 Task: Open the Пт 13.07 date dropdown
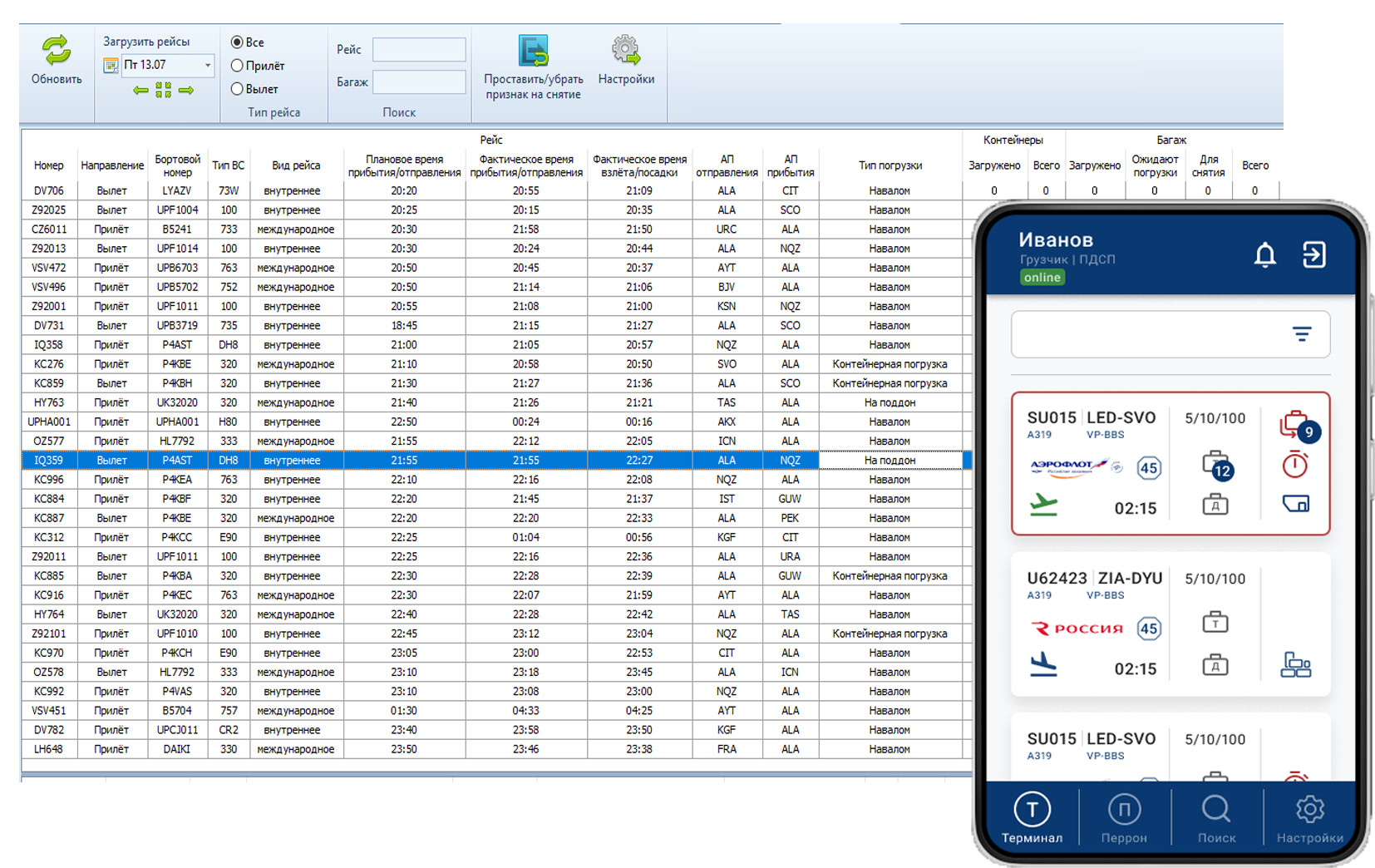207,65
